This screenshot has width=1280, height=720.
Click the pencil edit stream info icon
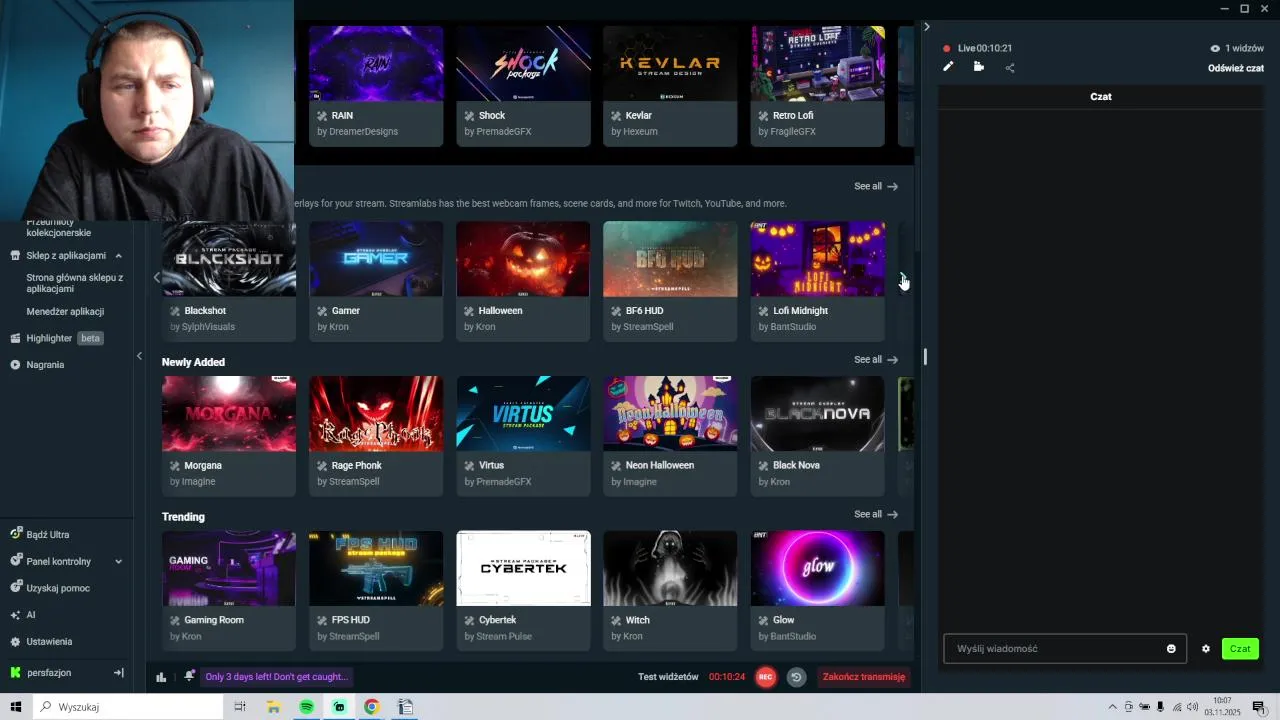948,67
